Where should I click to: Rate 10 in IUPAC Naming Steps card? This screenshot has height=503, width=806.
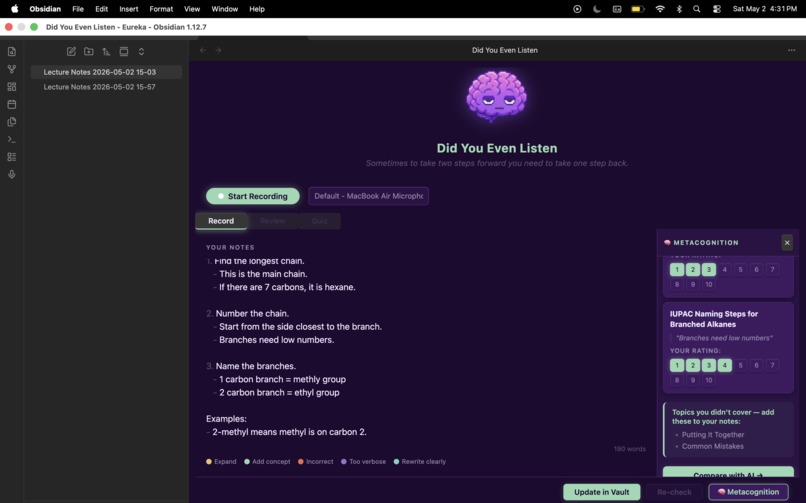click(x=709, y=380)
